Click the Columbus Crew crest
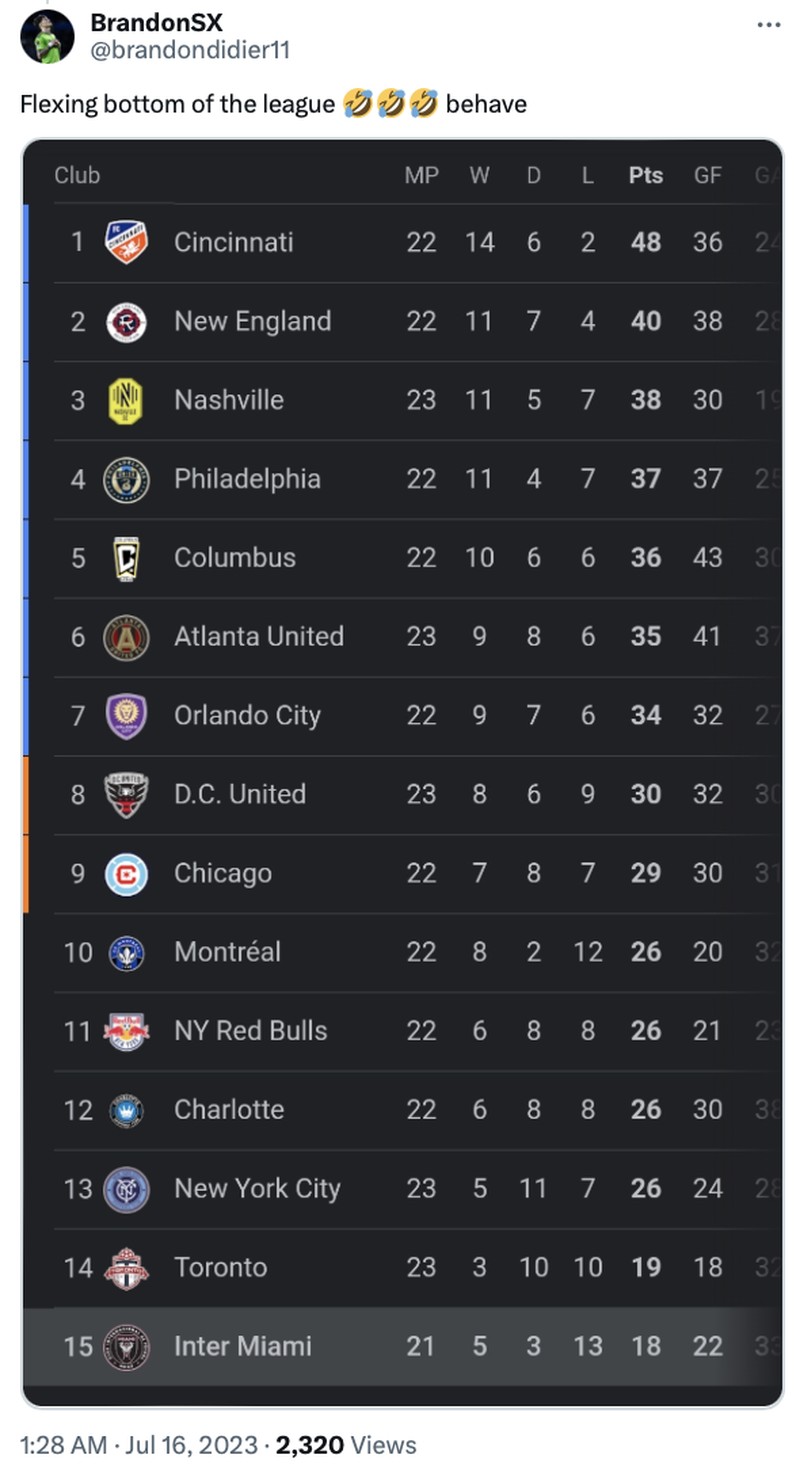The height and width of the screenshot is (1470, 800). coord(127,558)
